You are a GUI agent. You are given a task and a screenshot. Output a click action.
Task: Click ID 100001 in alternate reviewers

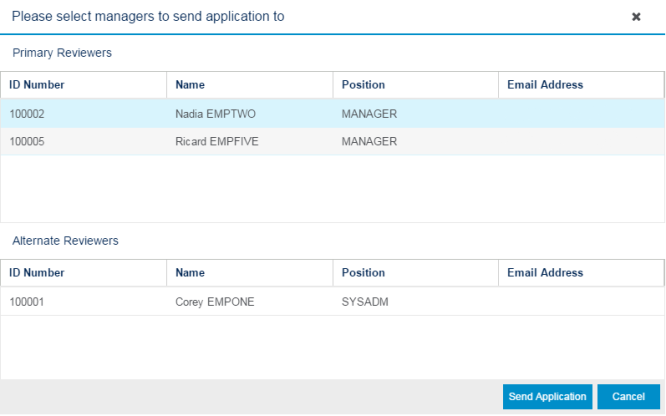(27, 302)
